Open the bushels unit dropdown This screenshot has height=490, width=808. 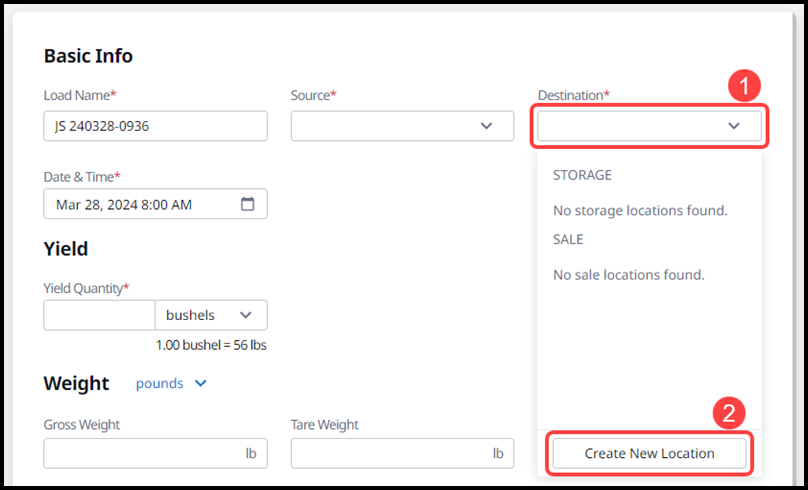(211, 315)
